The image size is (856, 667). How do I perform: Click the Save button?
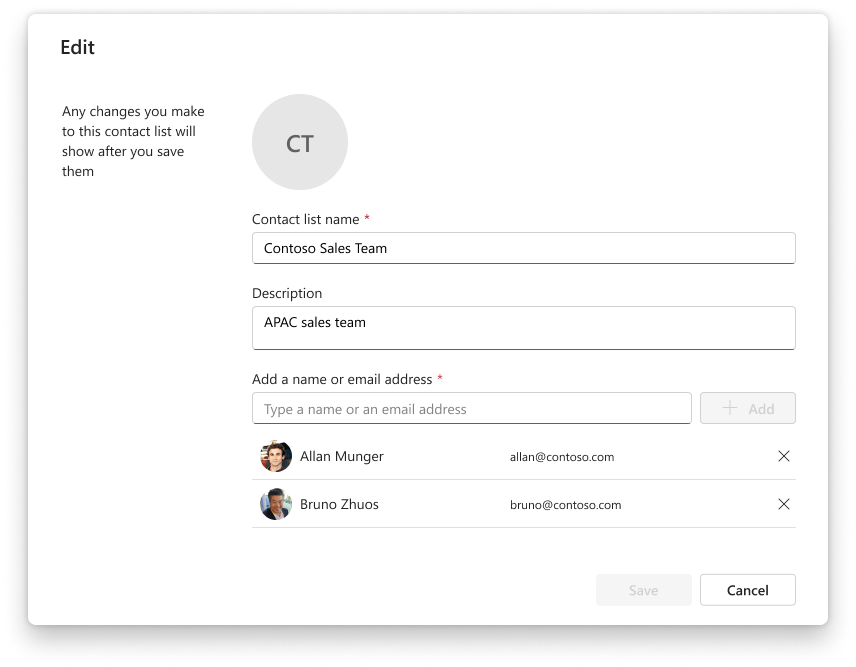[643, 590]
